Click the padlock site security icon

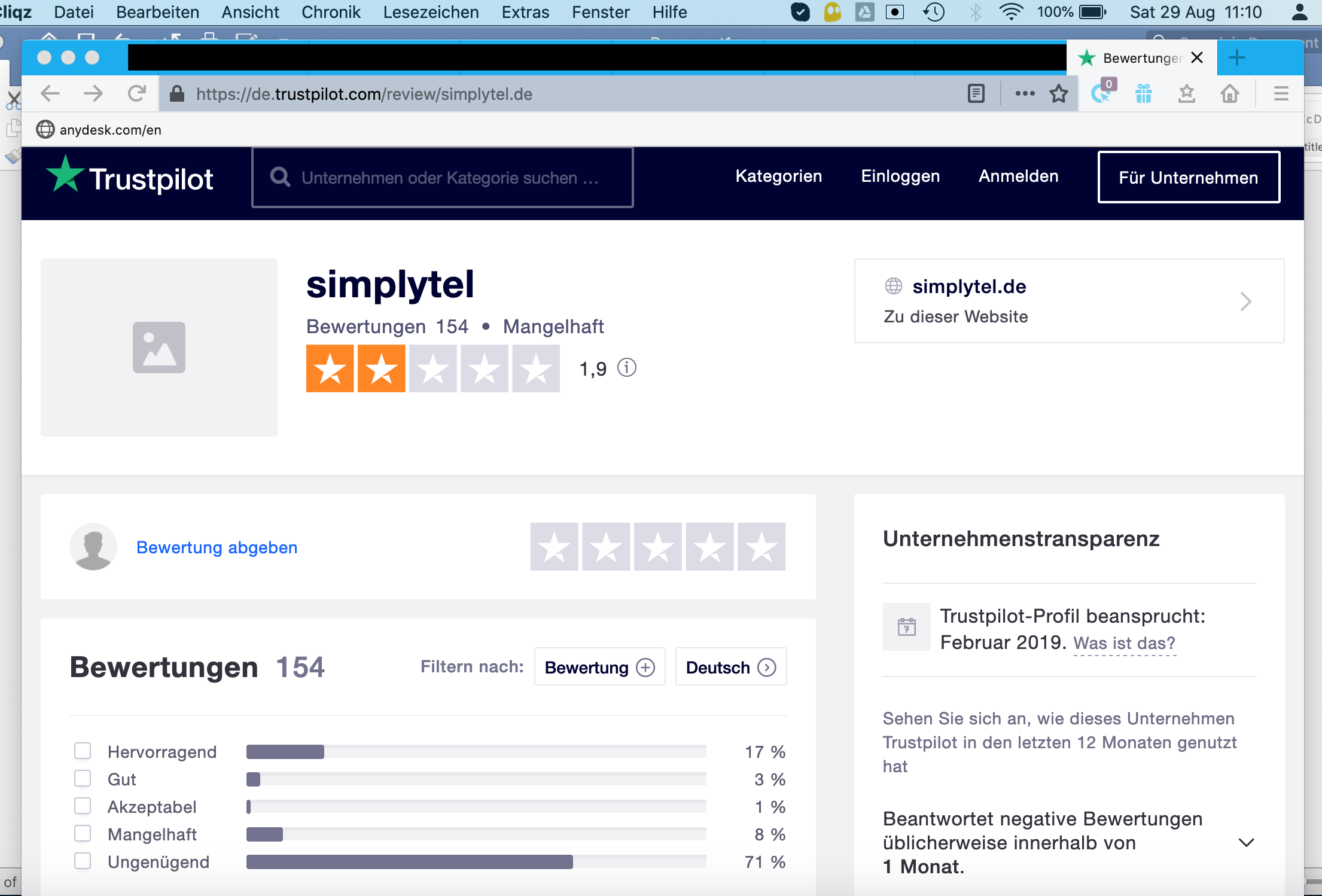click(x=176, y=93)
